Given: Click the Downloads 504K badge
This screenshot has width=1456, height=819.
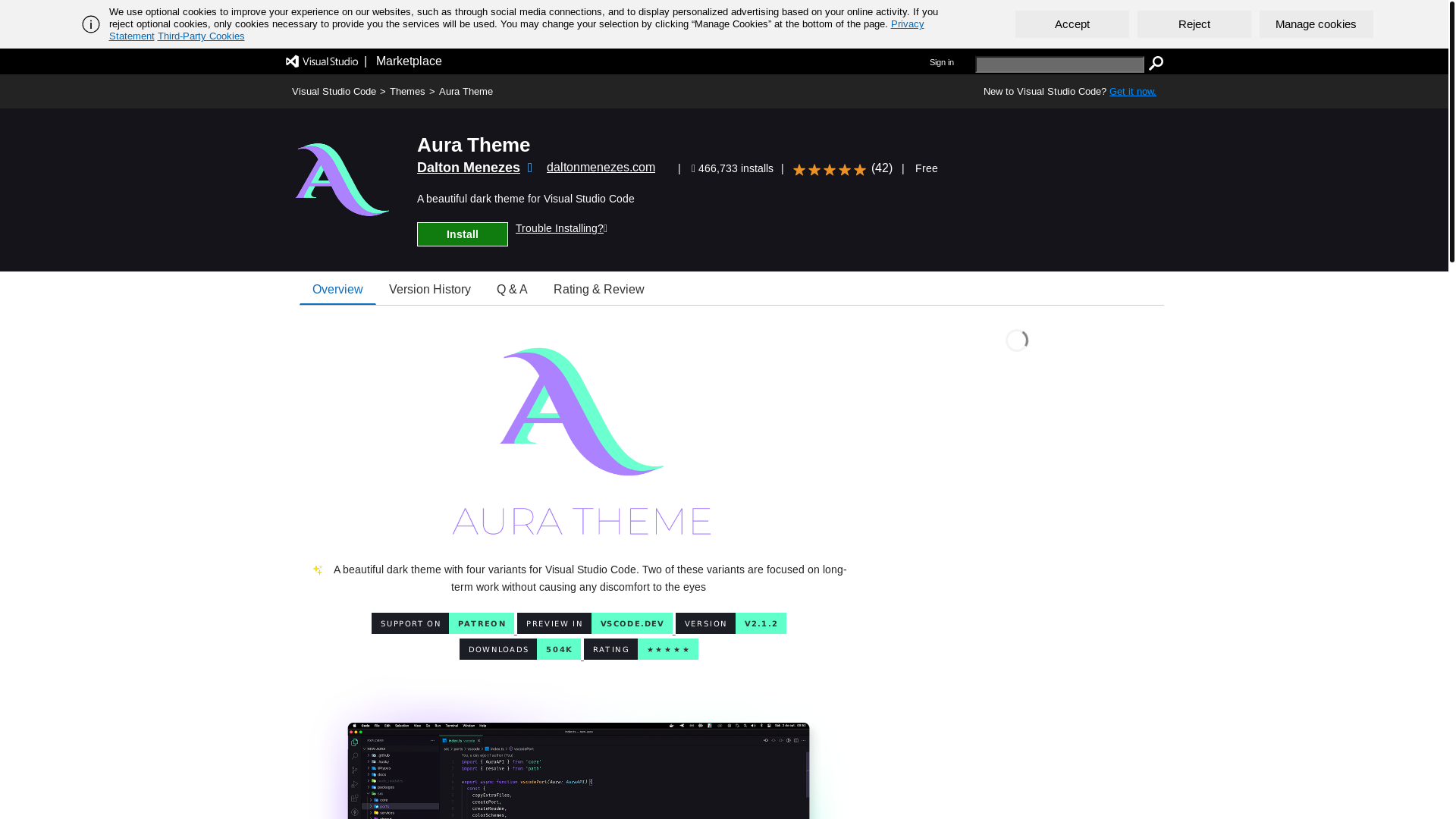Looking at the screenshot, I should pos(520,649).
